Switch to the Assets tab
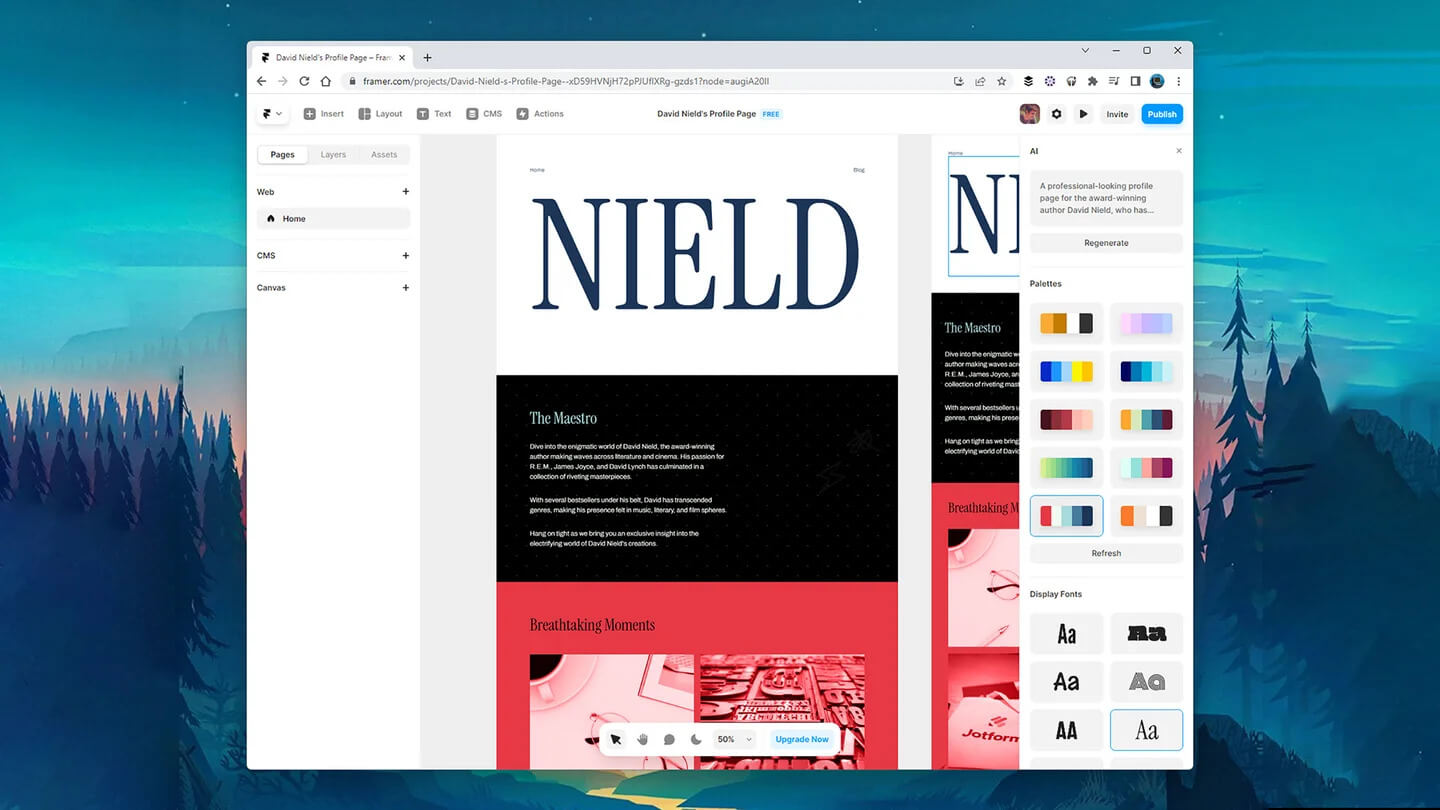The width and height of the screenshot is (1440, 810). (384, 154)
